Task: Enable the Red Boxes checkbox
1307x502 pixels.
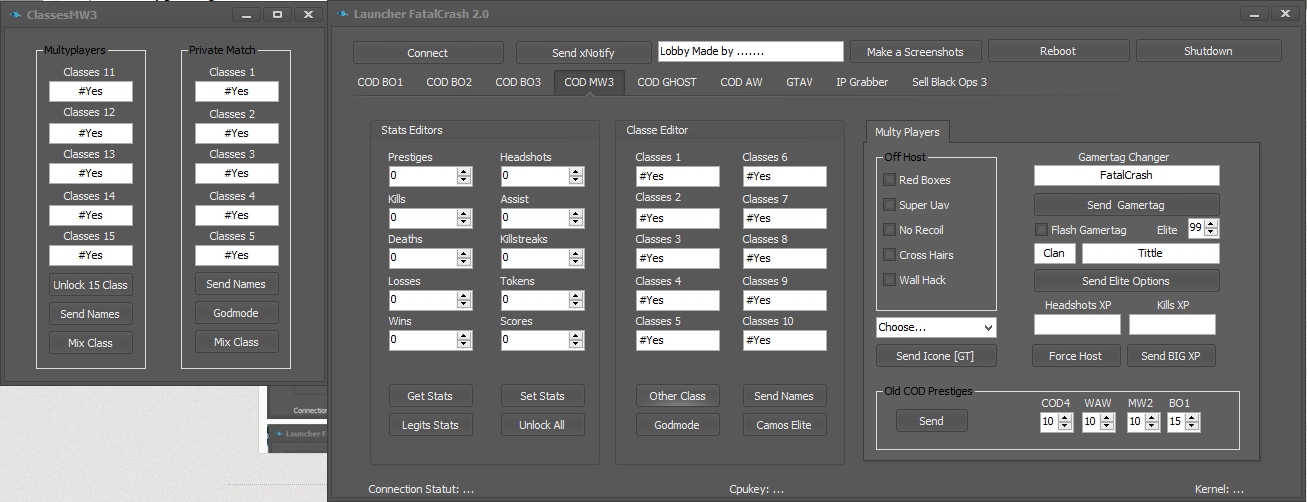Action: point(889,180)
